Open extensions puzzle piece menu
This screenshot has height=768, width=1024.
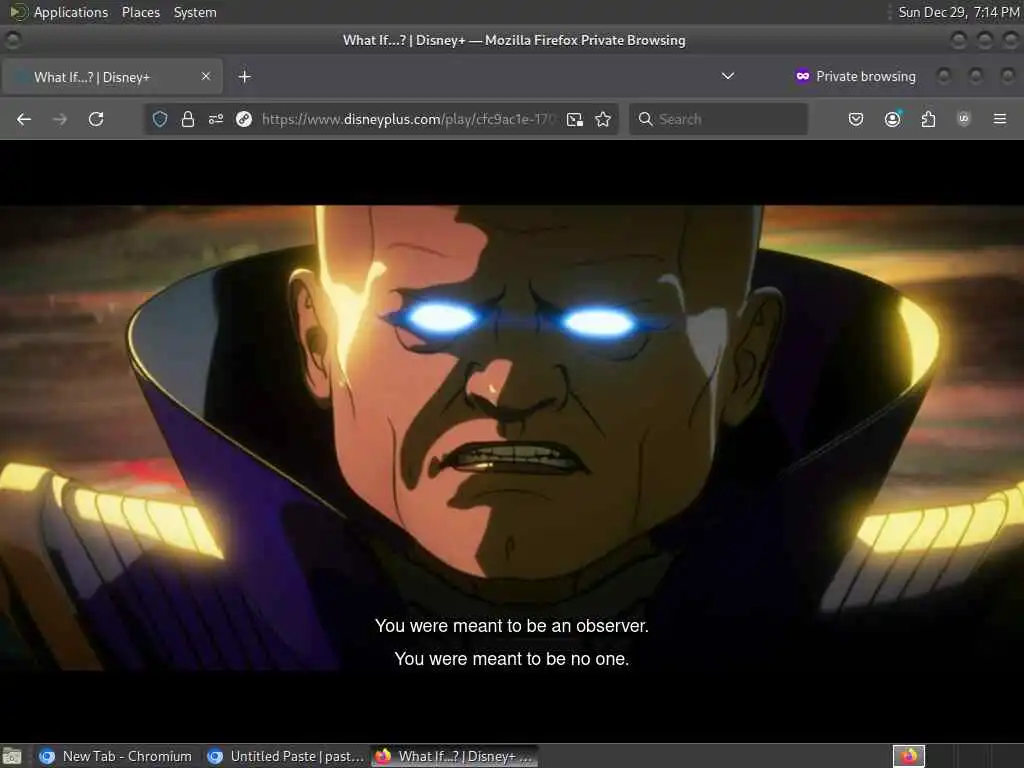(x=928, y=119)
